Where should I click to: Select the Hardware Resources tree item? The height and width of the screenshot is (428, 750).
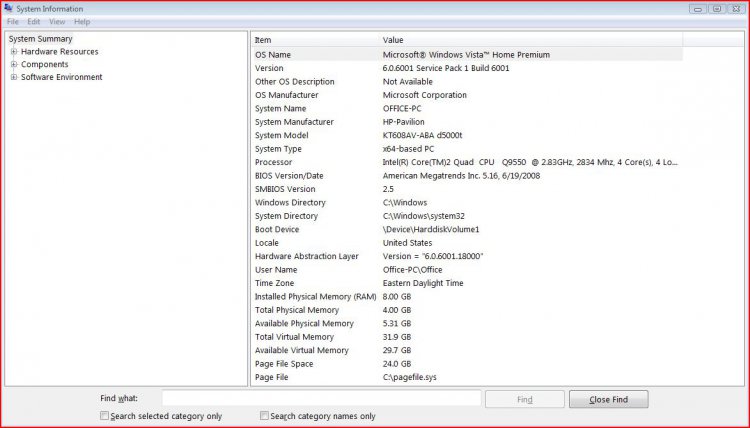[59, 52]
